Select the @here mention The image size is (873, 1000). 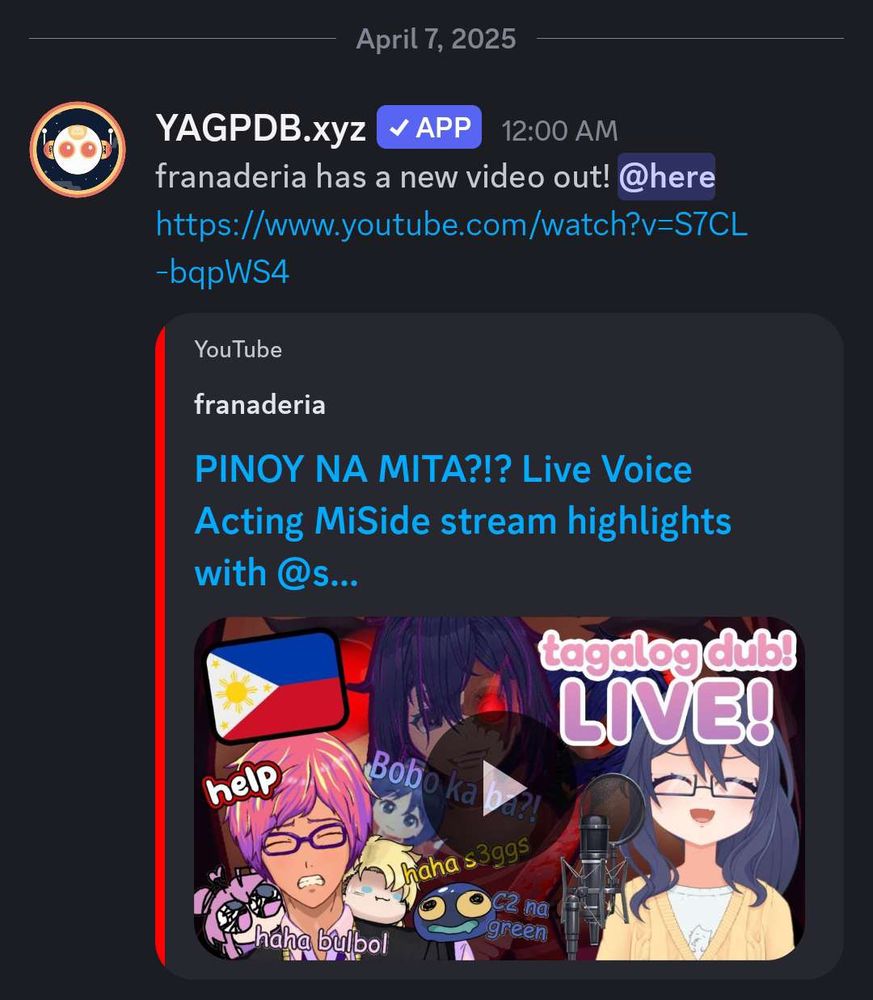point(666,177)
